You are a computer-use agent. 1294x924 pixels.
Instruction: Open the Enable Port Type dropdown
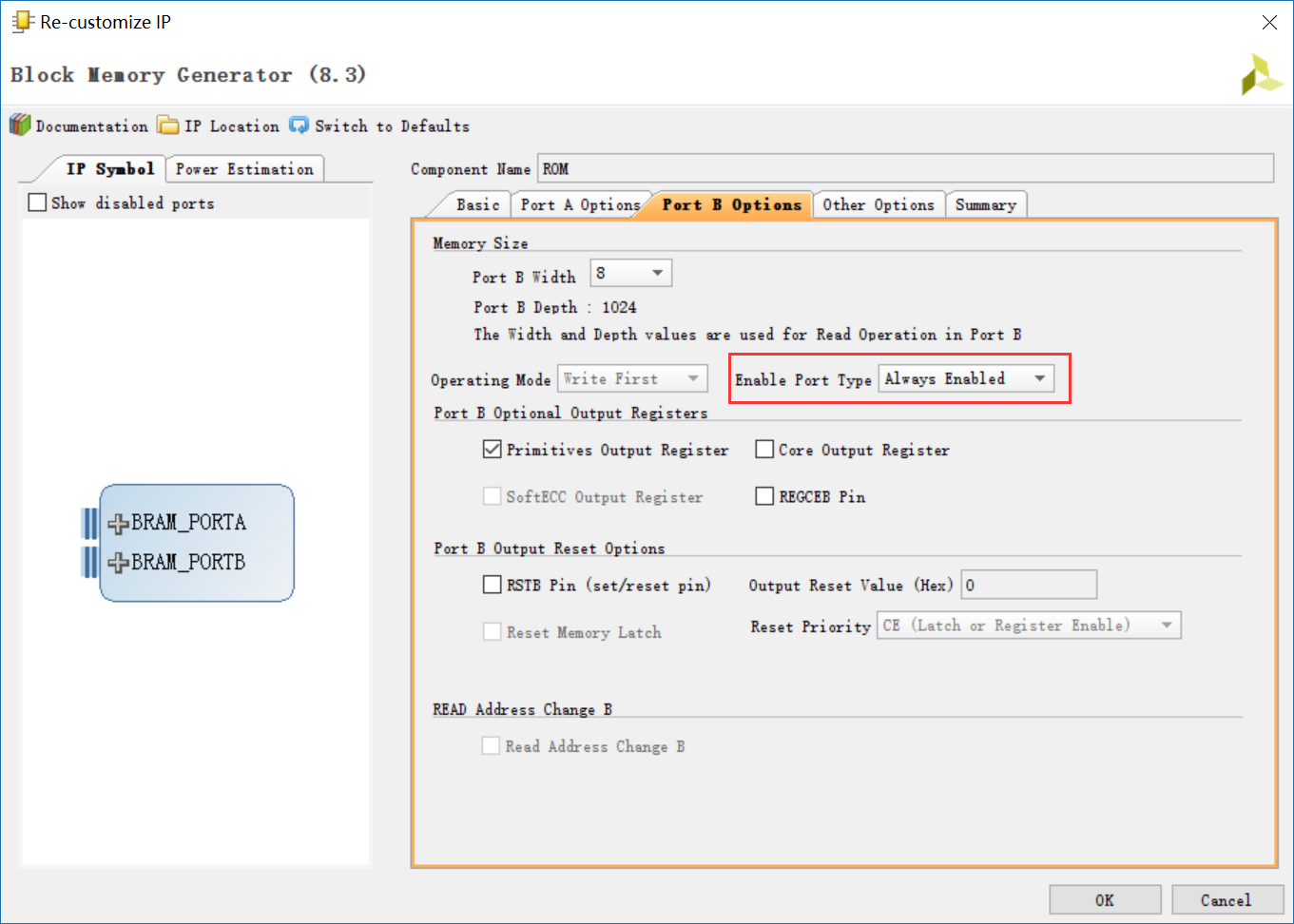966,378
